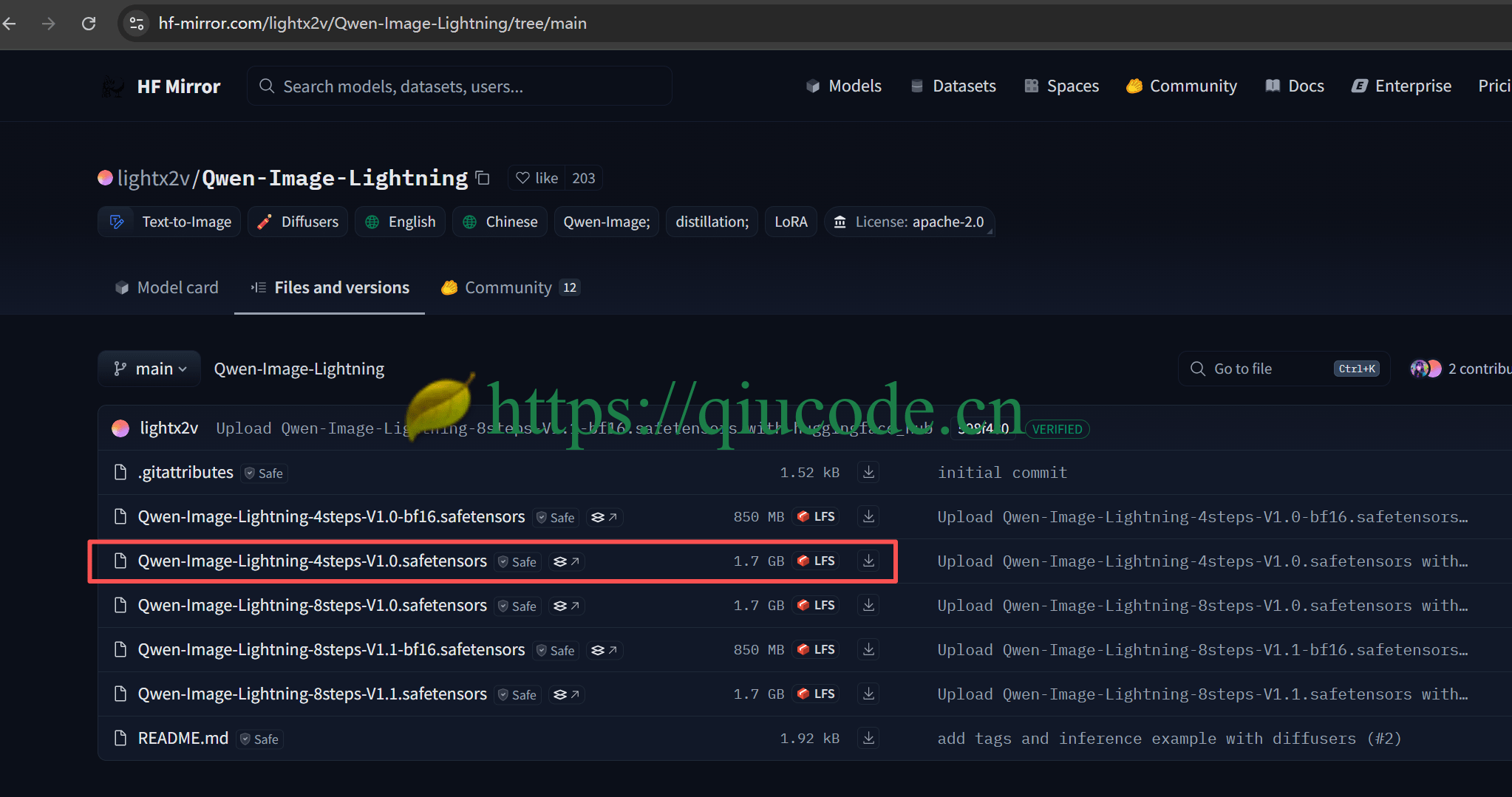The image size is (1512, 797).
Task: Open the add tags and inference example commit
Action: (1169, 739)
